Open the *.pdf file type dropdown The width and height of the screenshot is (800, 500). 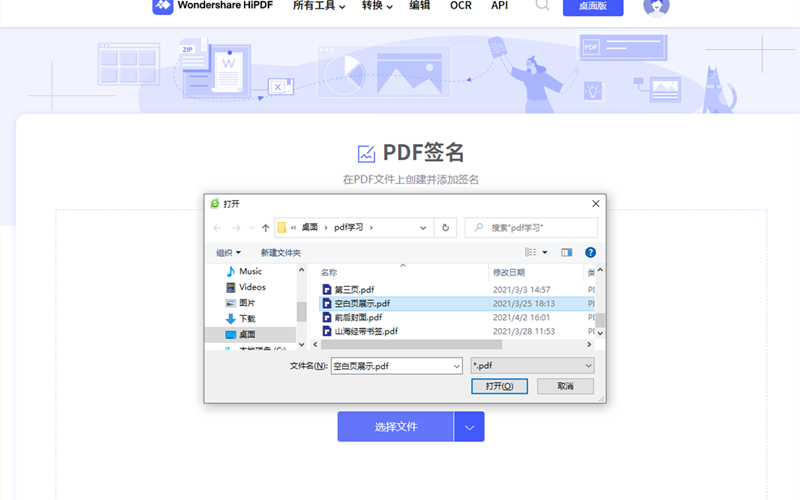click(x=532, y=366)
